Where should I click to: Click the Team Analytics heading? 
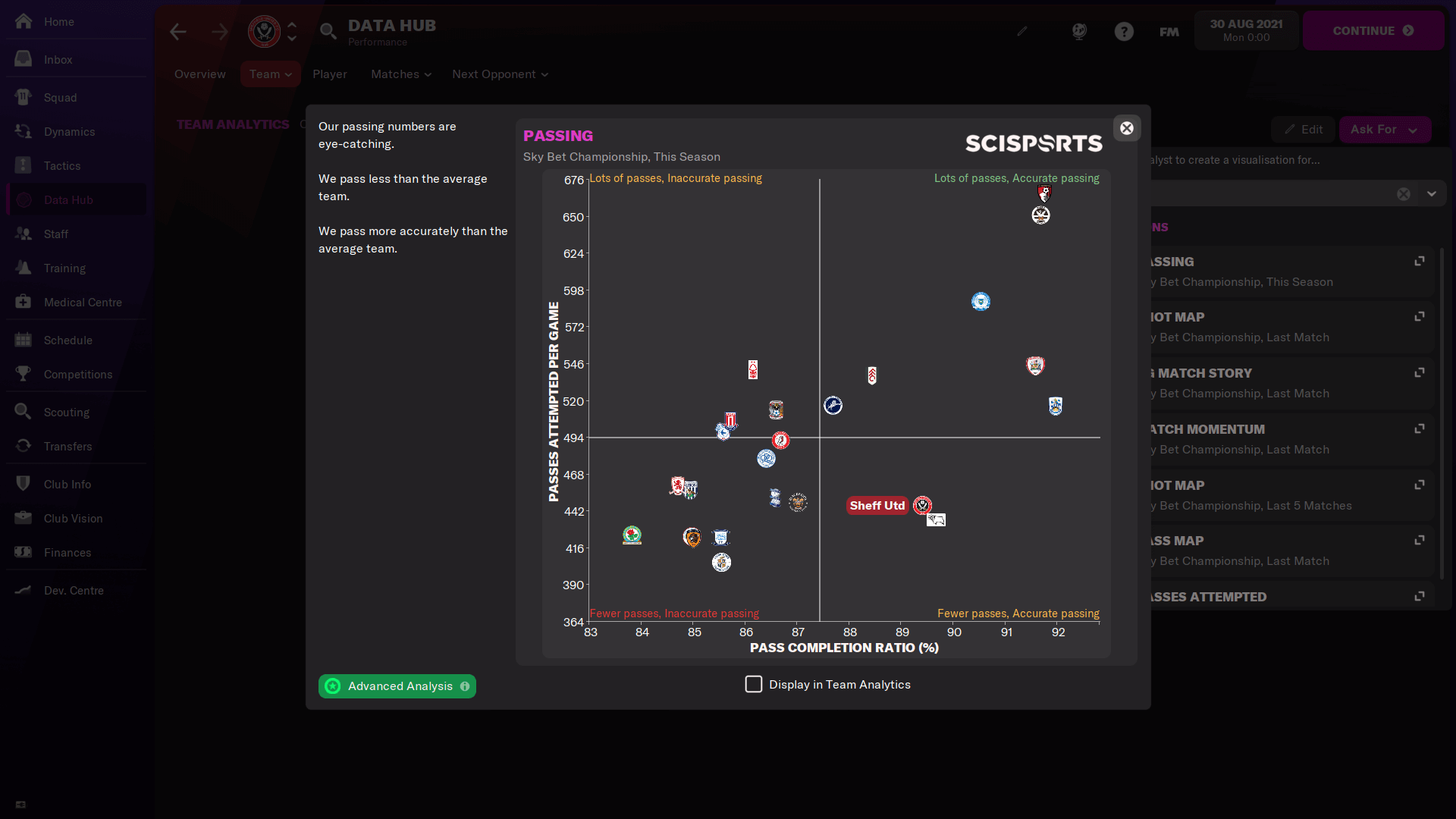233,124
